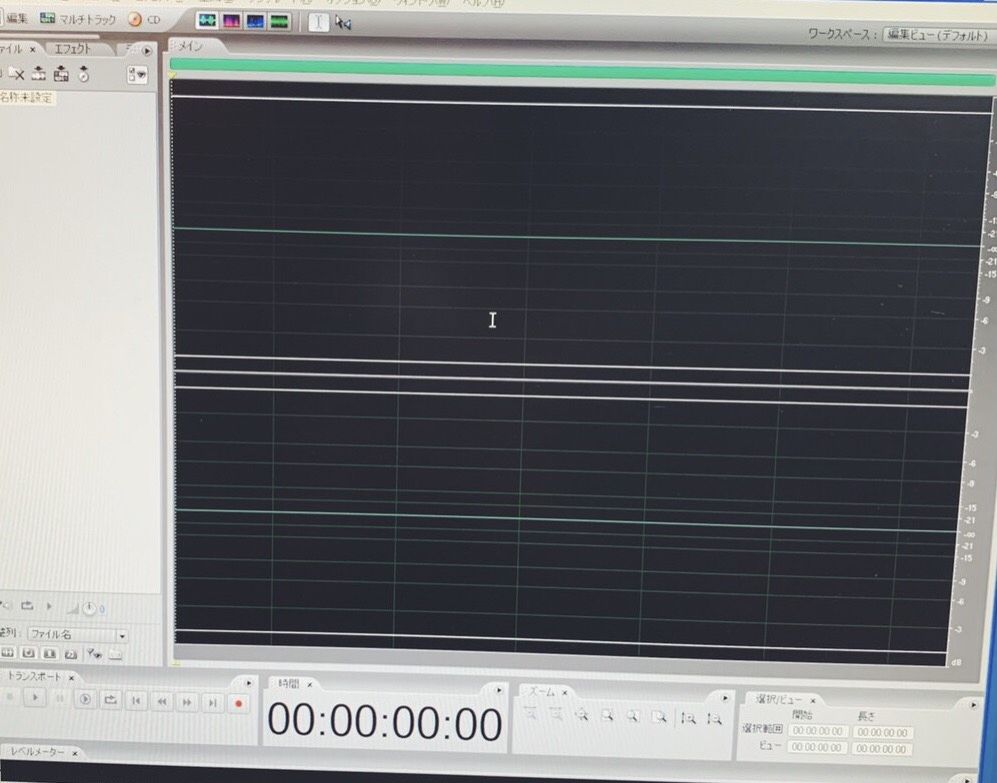Click the green horizontal range bar
Screen dimensions: 997x783
coord(580,70)
